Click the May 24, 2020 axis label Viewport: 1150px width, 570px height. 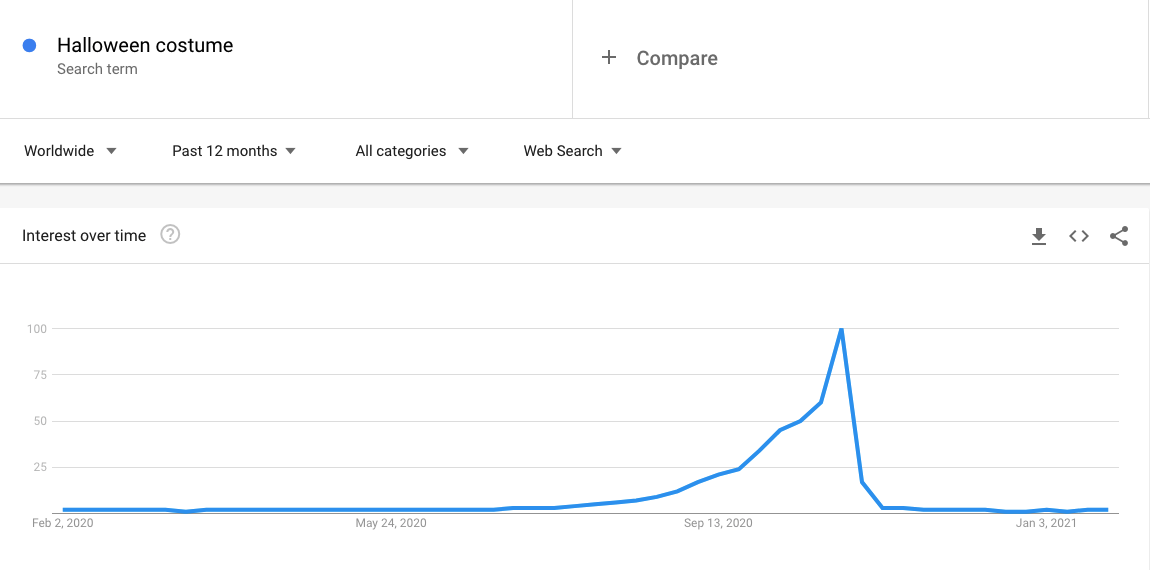pos(392,523)
